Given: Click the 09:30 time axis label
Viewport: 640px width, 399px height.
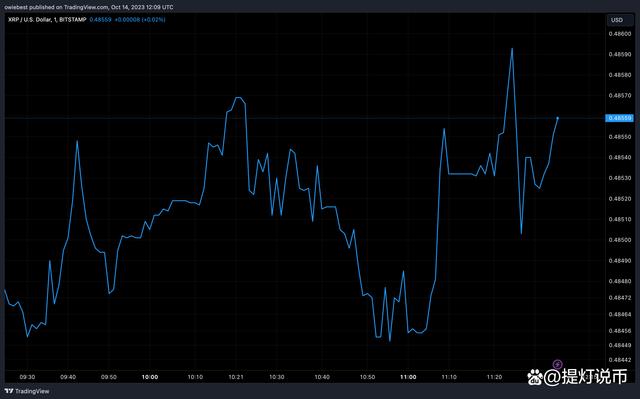Looking at the screenshot, I should [27, 377].
